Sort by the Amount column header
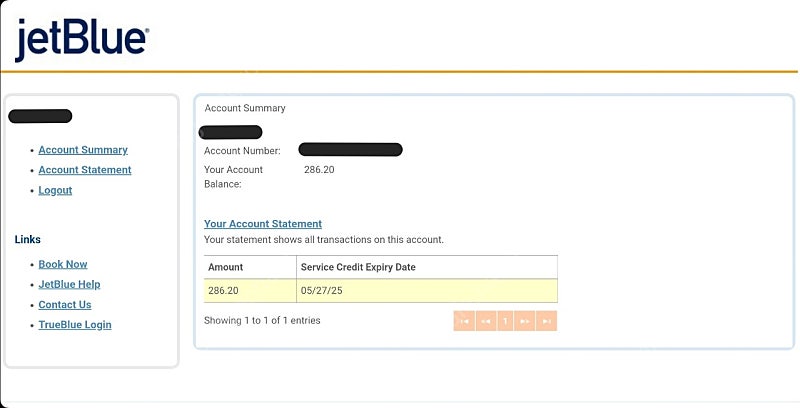 (x=250, y=267)
